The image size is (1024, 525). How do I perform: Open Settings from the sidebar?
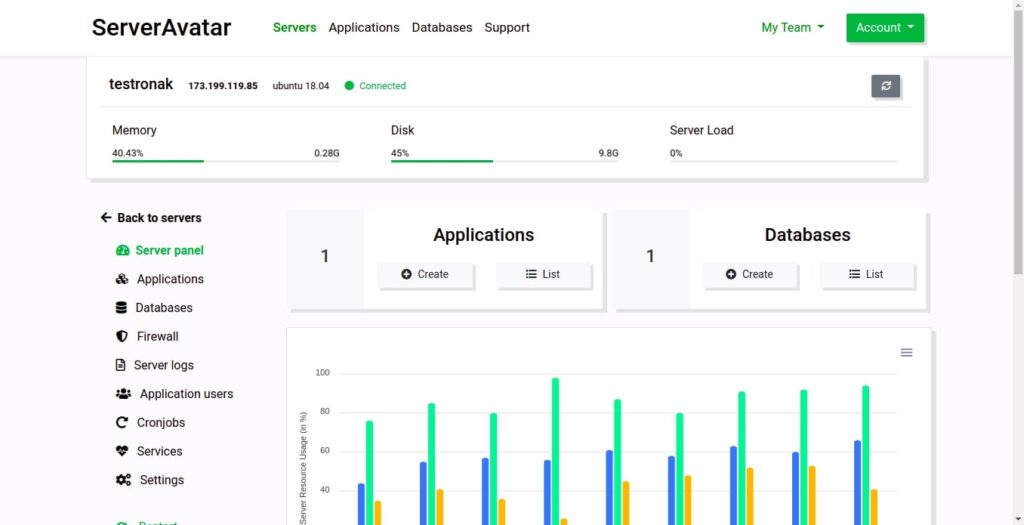click(150, 480)
